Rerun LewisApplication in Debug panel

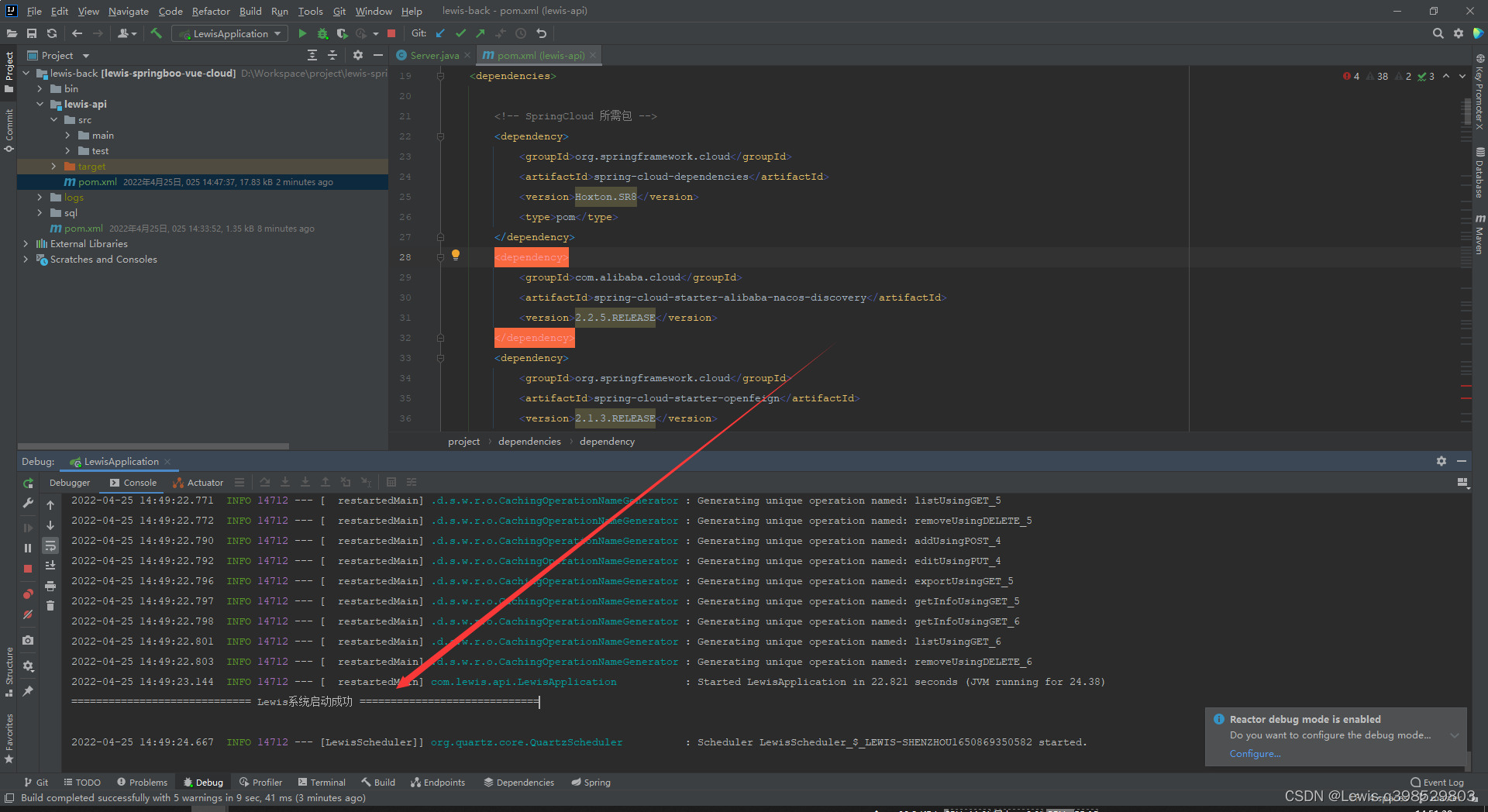(28, 483)
